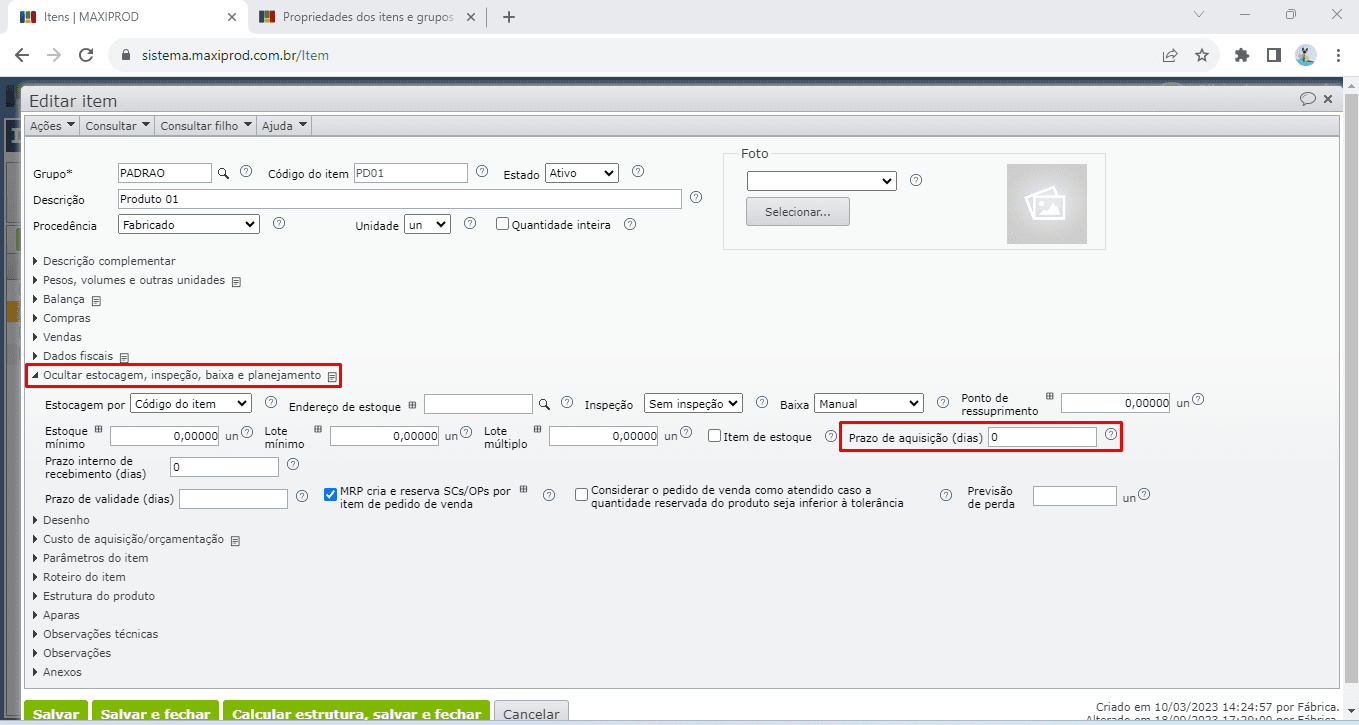1359x725 pixels.
Task: Toggle Quantidade inteira checkbox
Action: [503, 224]
